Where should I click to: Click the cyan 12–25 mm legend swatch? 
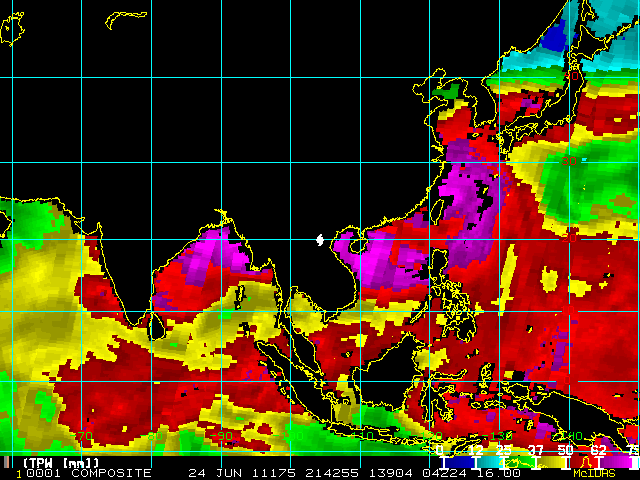(490, 462)
